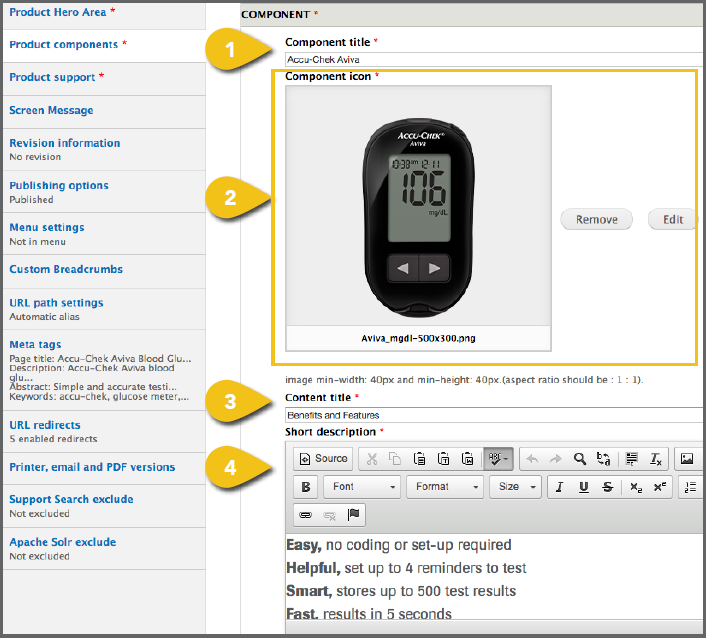Open the Apache Solr exclude tab
The image size is (706, 638).
[x=104, y=548]
